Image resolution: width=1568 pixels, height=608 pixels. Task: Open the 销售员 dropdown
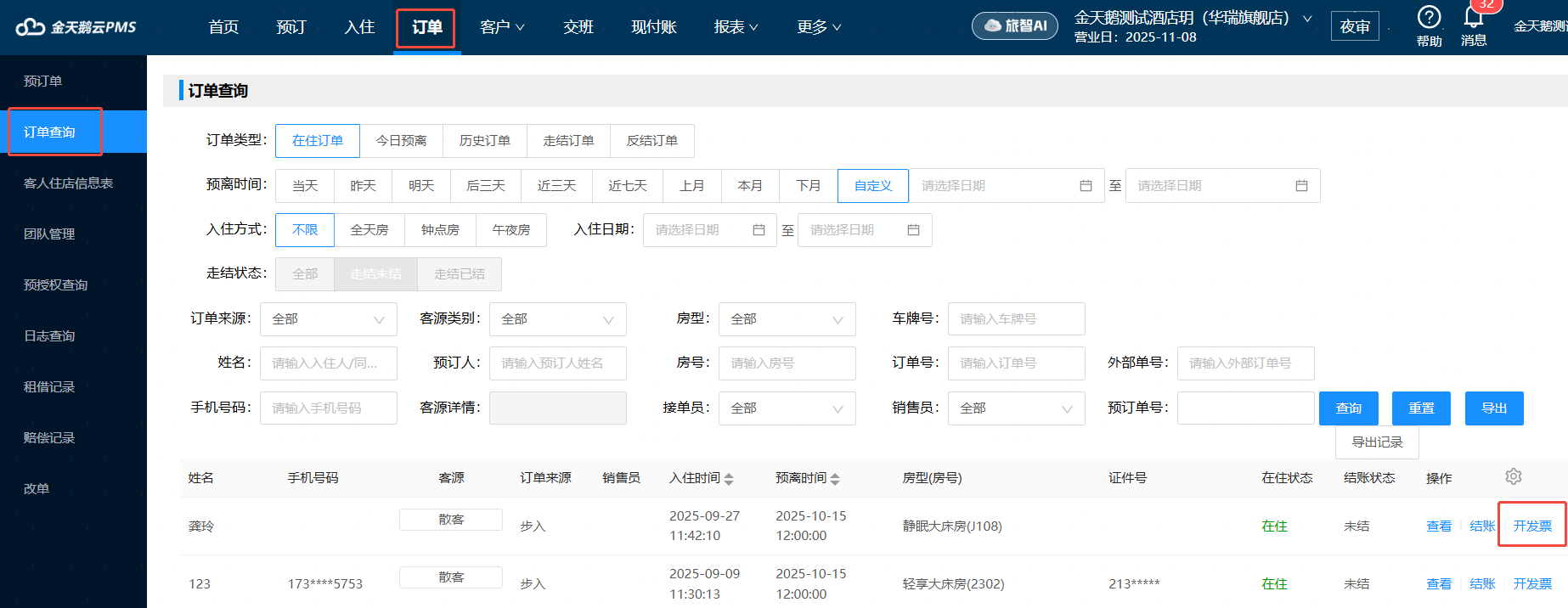1016,408
